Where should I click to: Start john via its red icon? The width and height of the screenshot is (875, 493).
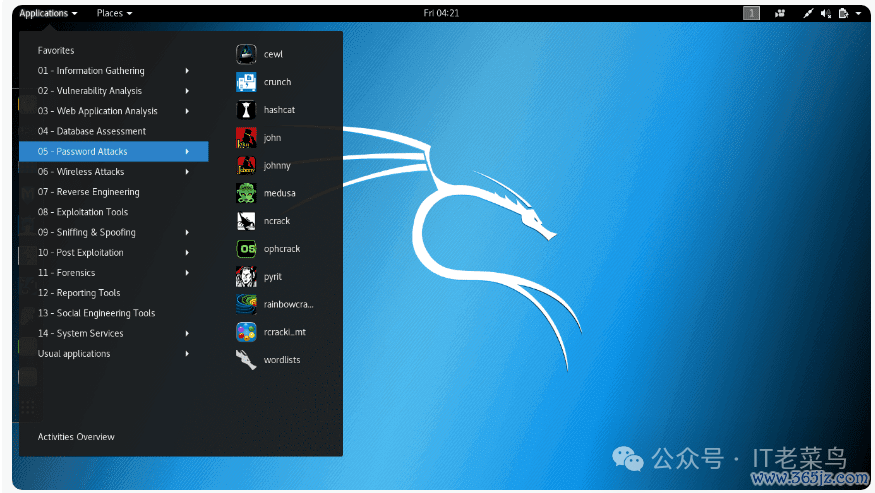click(x=246, y=138)
